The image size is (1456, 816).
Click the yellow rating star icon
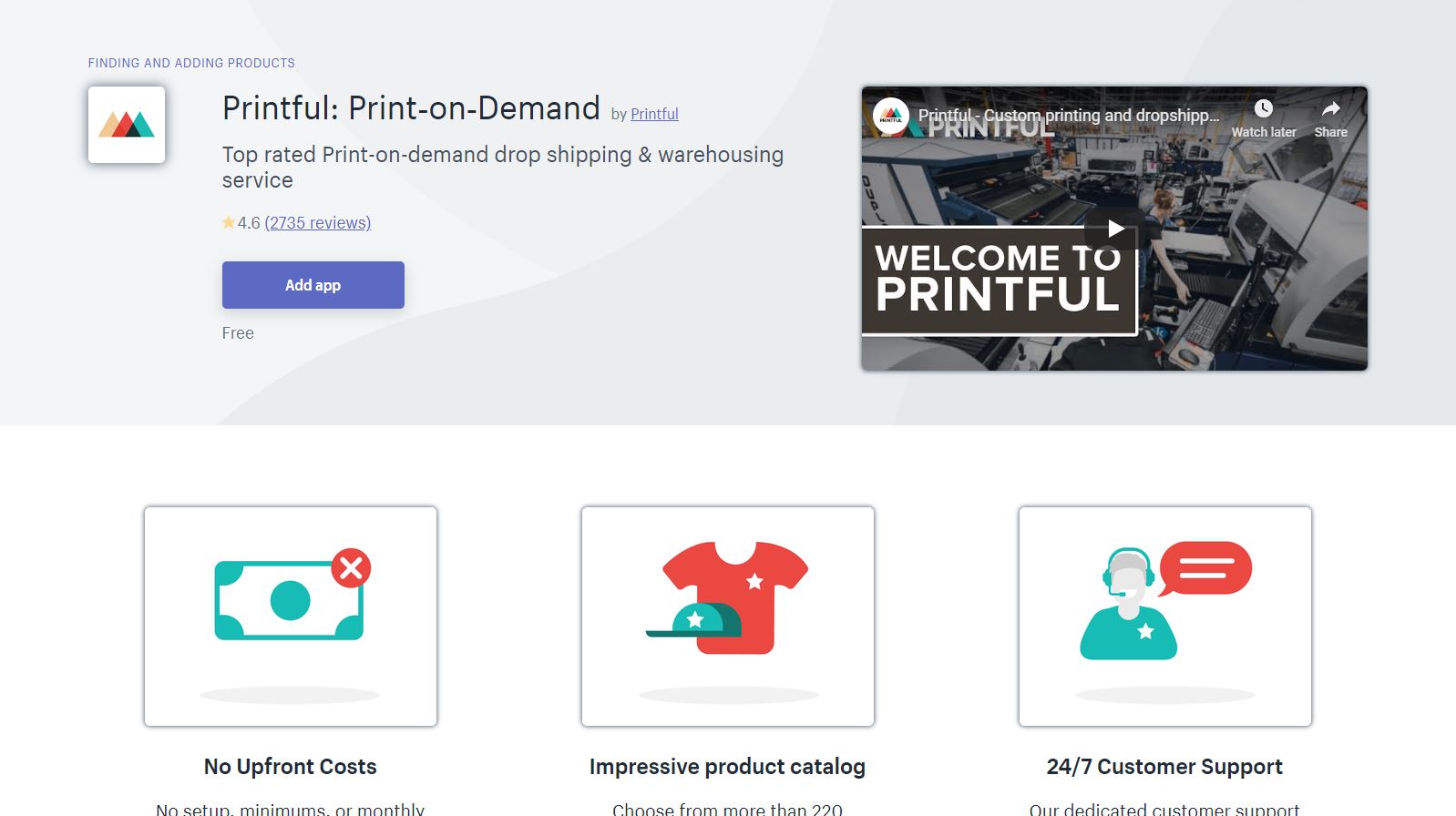pos(229,222)
